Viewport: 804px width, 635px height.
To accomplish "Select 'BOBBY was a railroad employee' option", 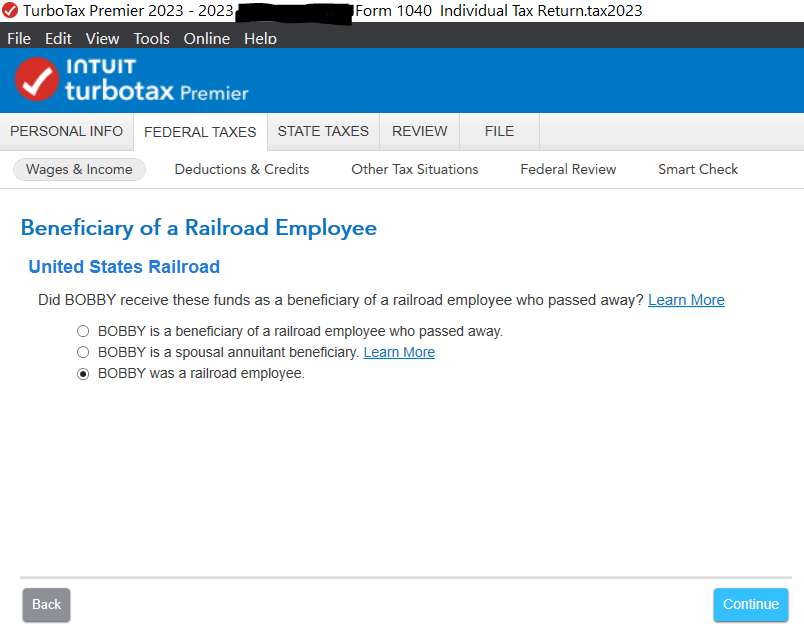I will click(x=83, y=374).
